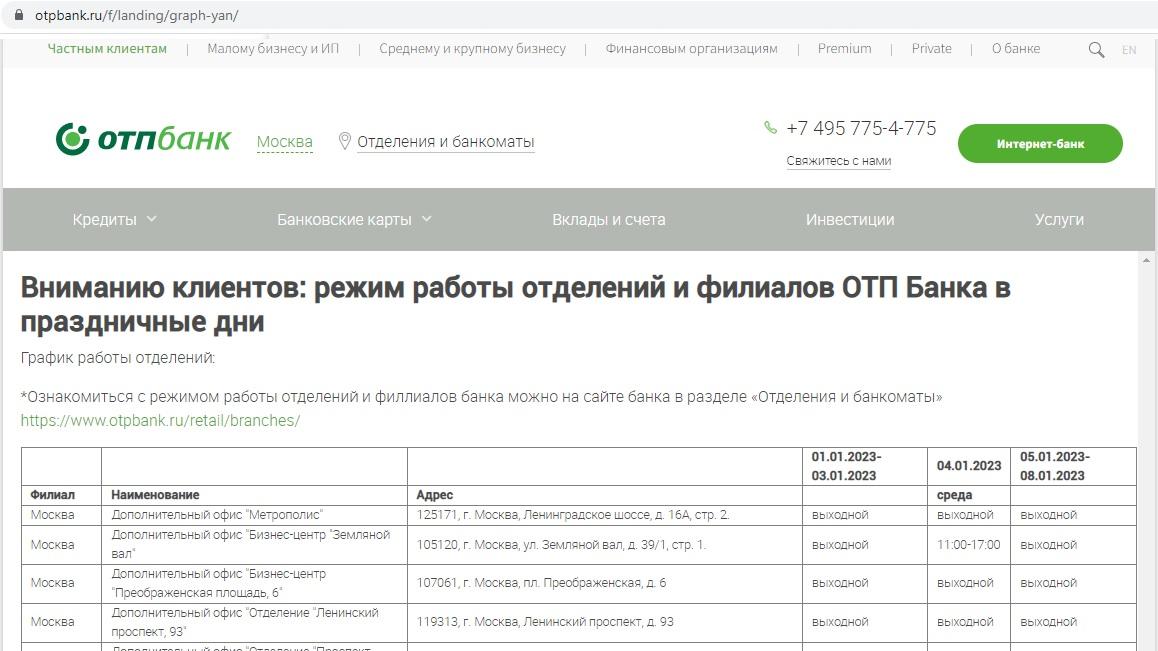Click the Интернет-банк button
The image size is (1158, 651).
pos(1040,143)
